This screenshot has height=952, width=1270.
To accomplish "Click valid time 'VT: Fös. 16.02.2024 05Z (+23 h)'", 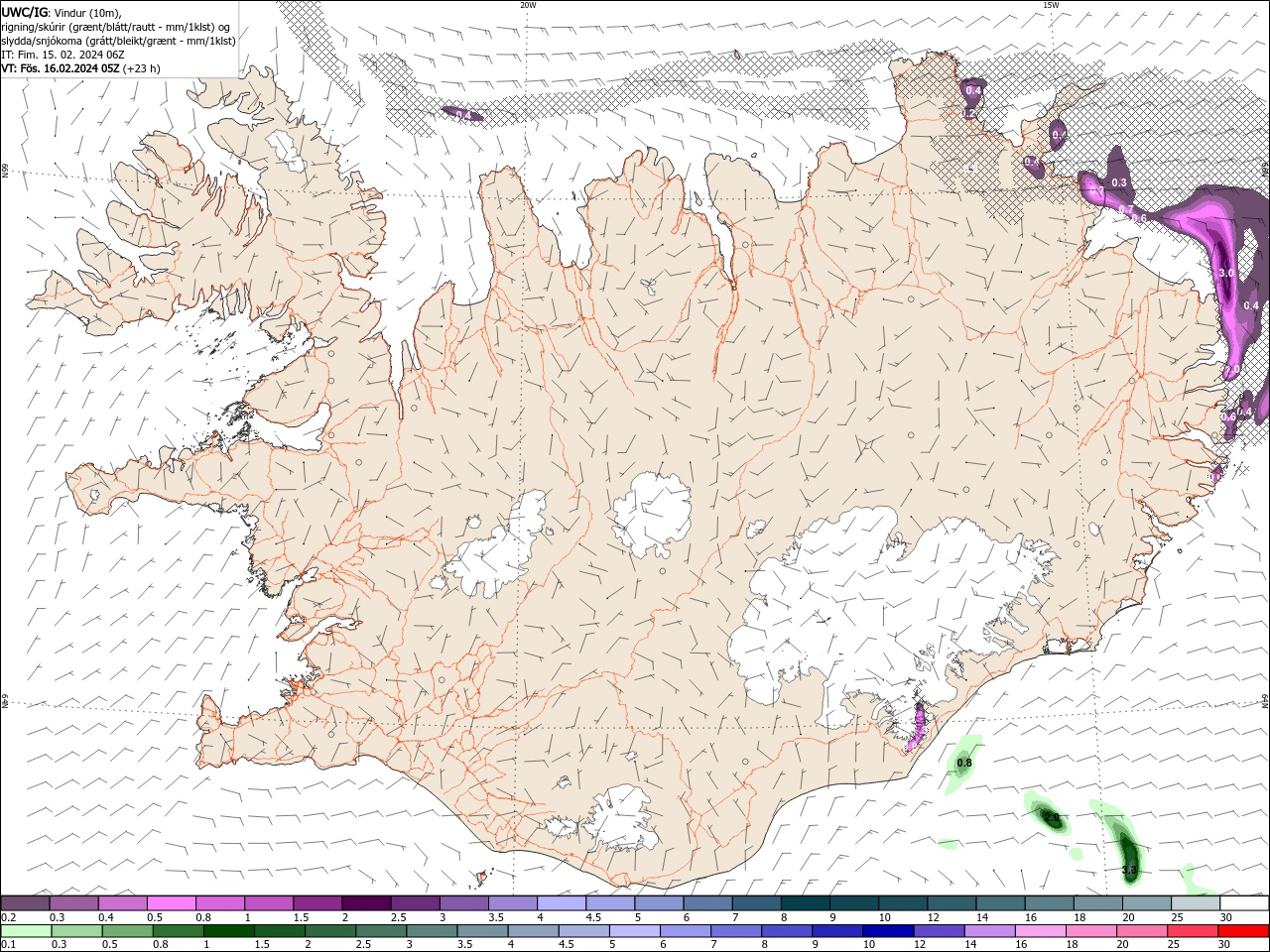I will click(80, 68).
